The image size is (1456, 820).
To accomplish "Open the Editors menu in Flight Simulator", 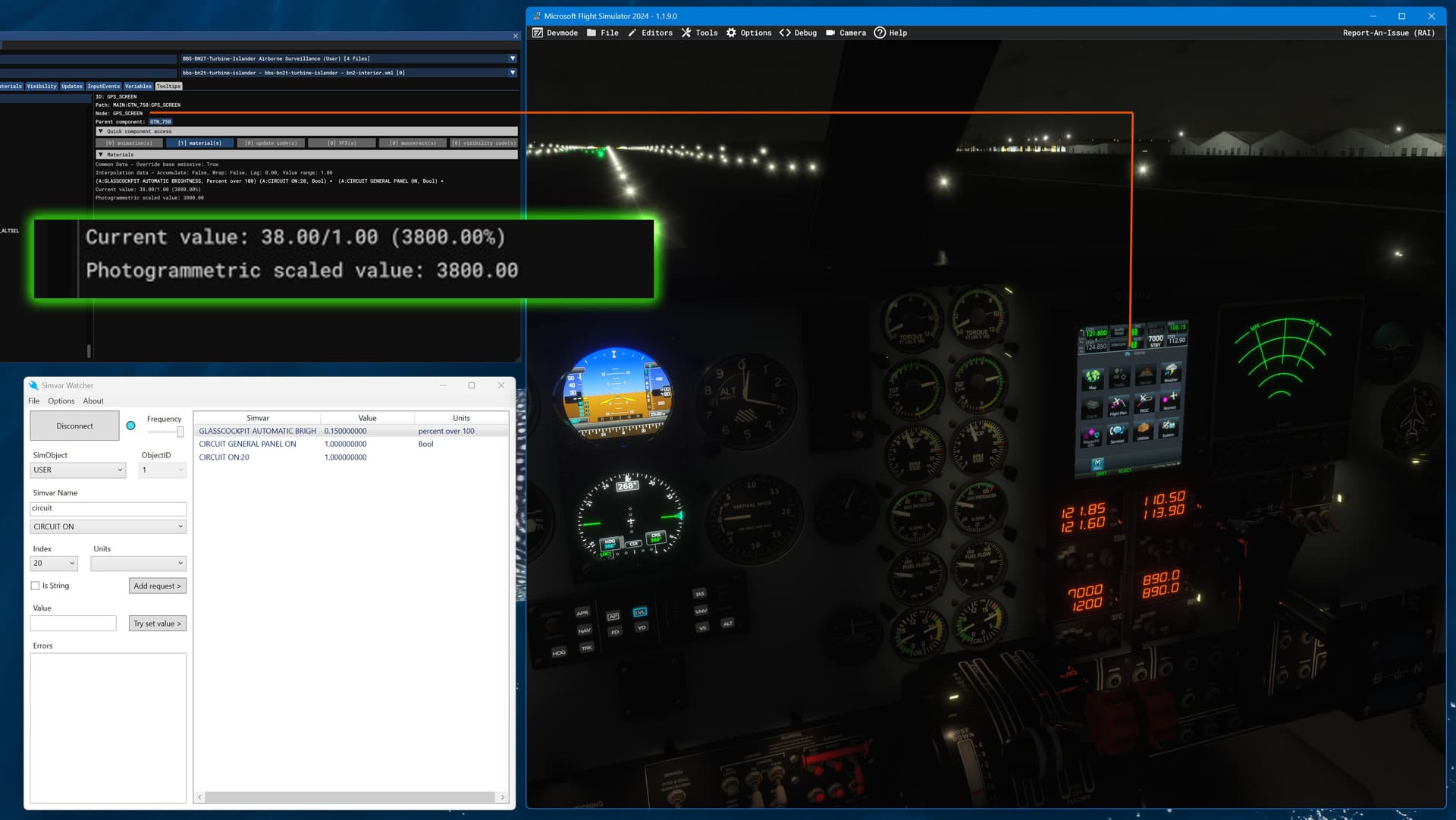I will [651, 33].
